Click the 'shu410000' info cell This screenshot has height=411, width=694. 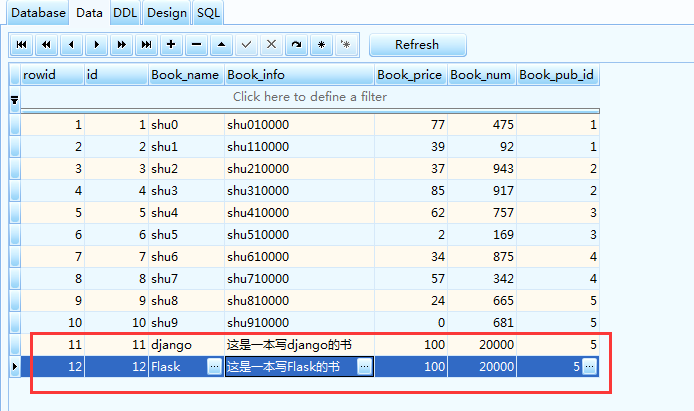coord(300,213)
